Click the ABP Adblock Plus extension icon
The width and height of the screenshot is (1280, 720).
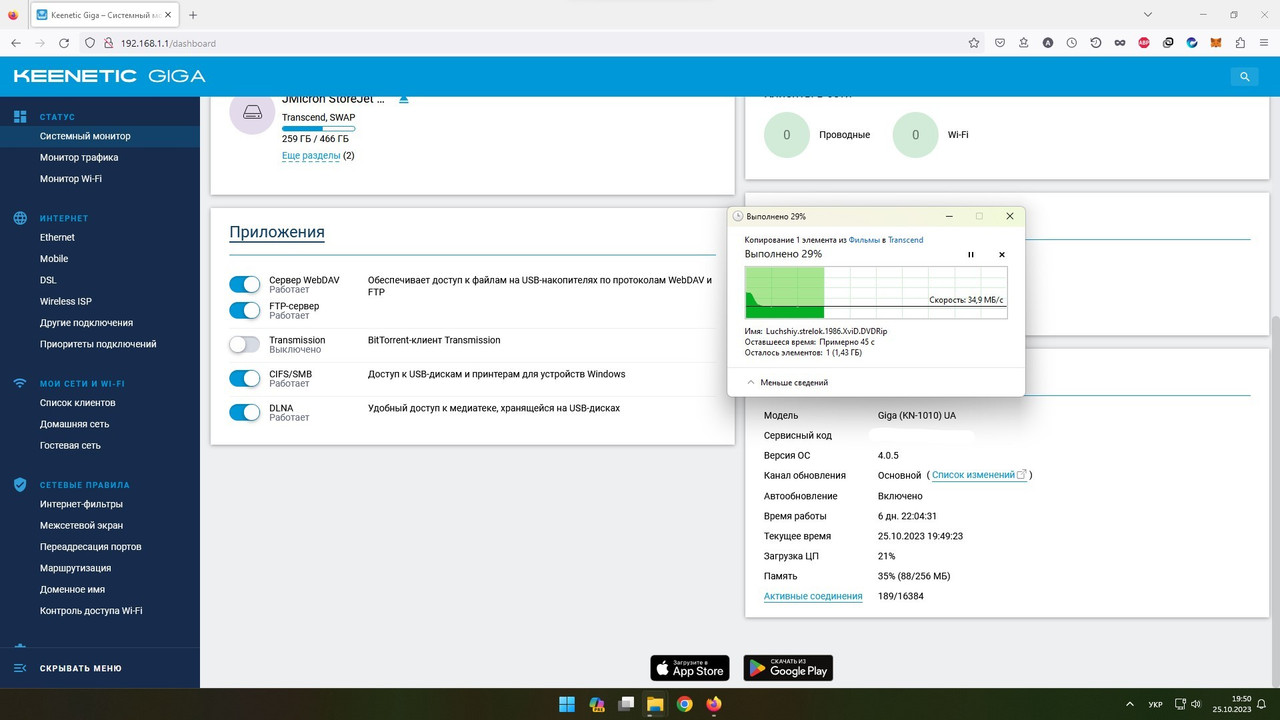pyautogui.click(x=1144, y=43)
